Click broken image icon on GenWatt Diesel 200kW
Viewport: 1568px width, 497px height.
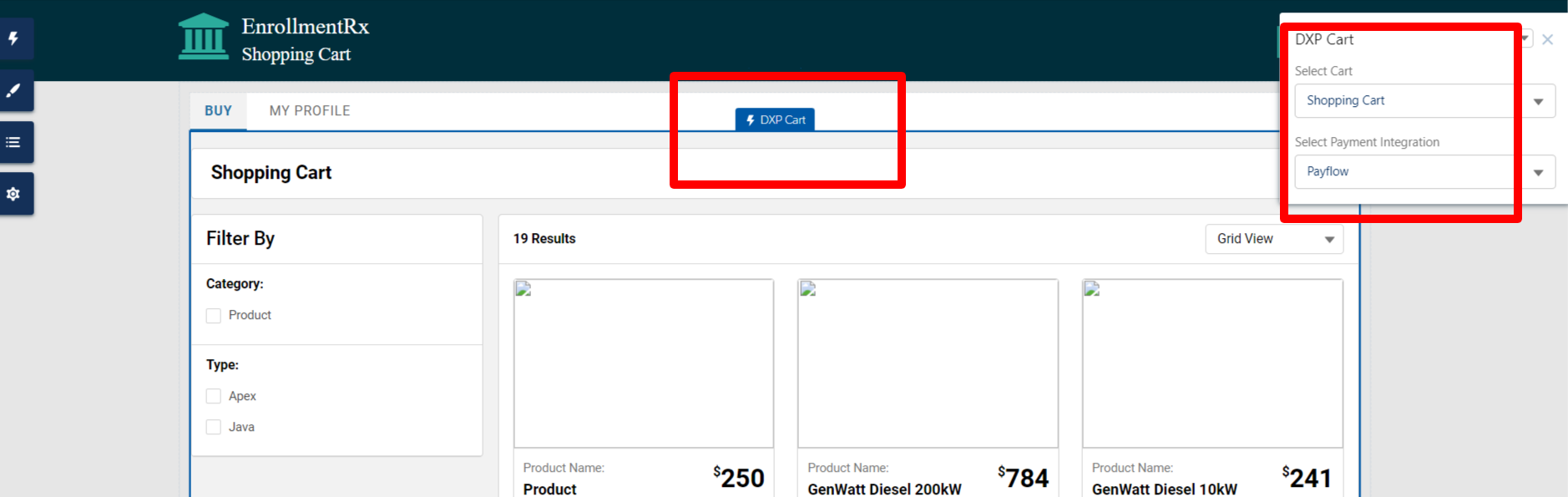(x=807, y=289)
